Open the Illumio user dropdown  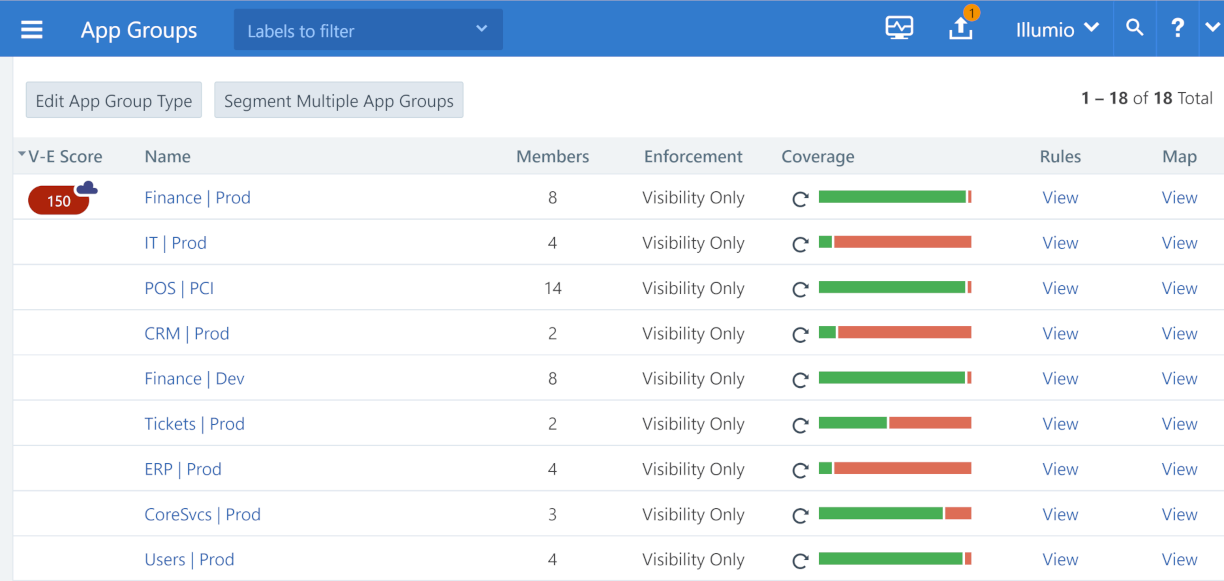(1057, 29)
